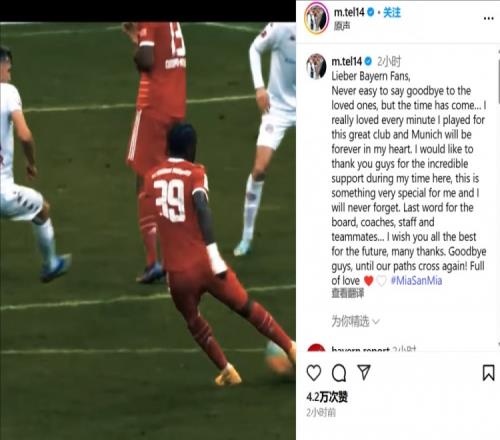Open m.tel14 profile picture in header
Viewport: 500px width, 440px height.
pyautogui.click(x=316, y=18)
